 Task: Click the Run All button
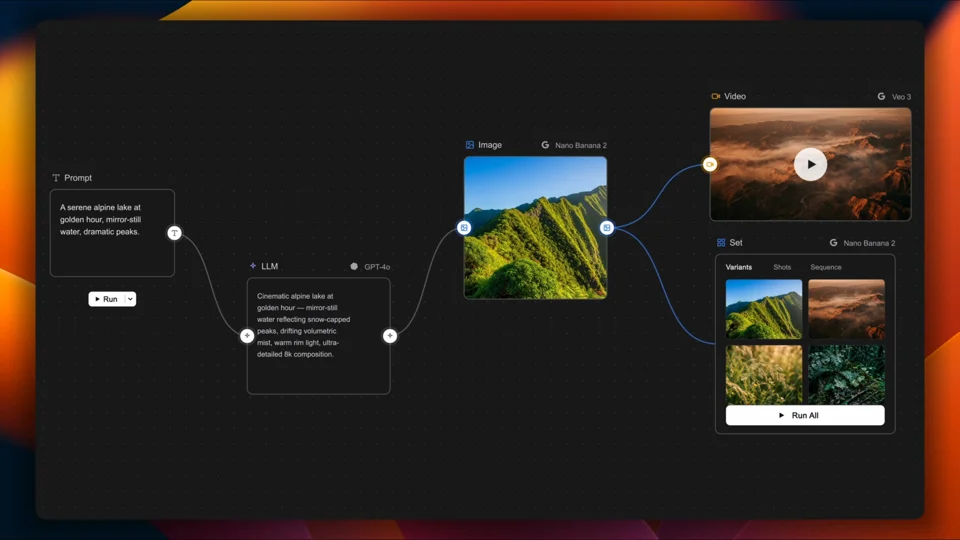[x=805, y=415]
